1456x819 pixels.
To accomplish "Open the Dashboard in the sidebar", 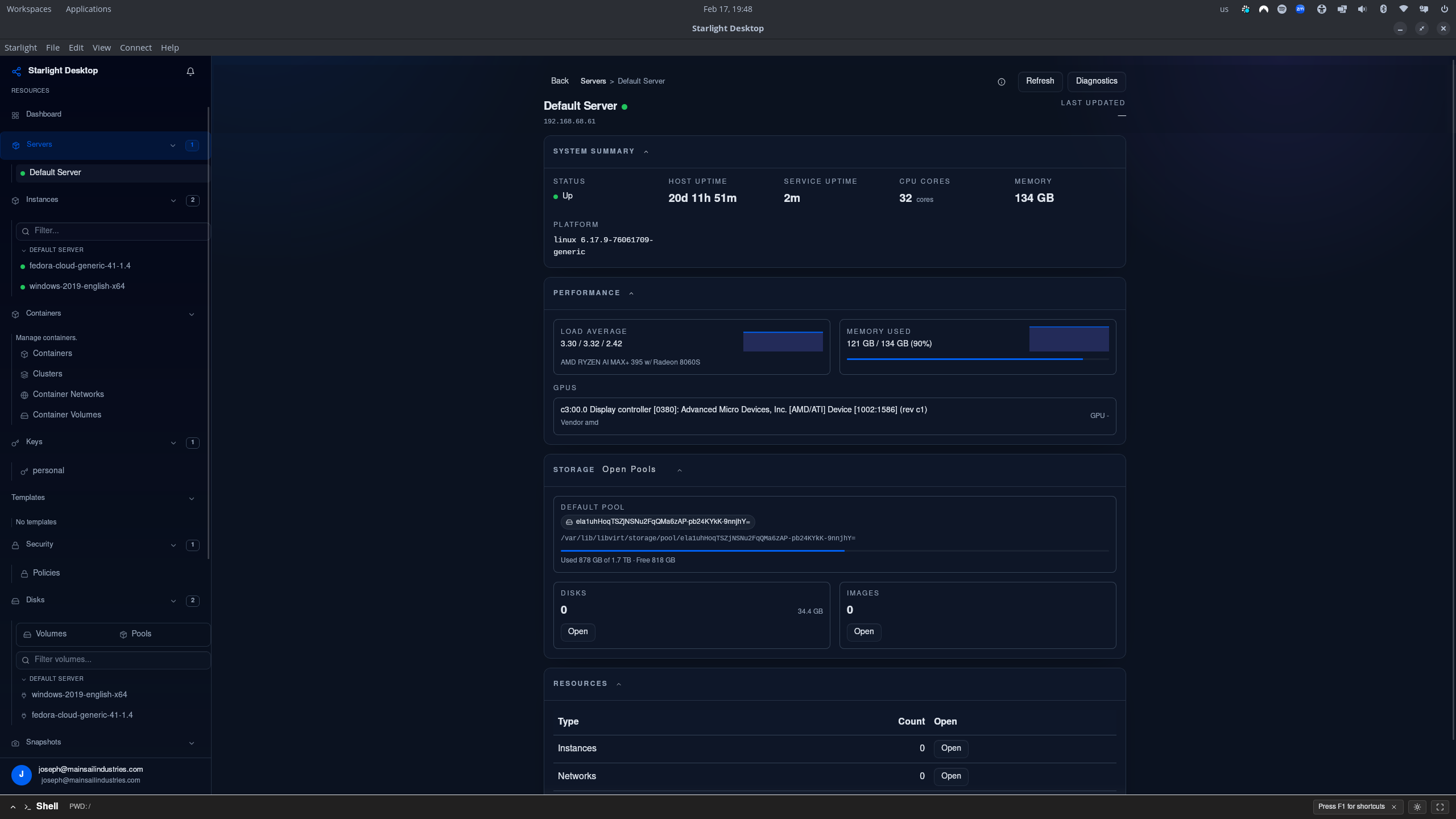I will [44, 114].
